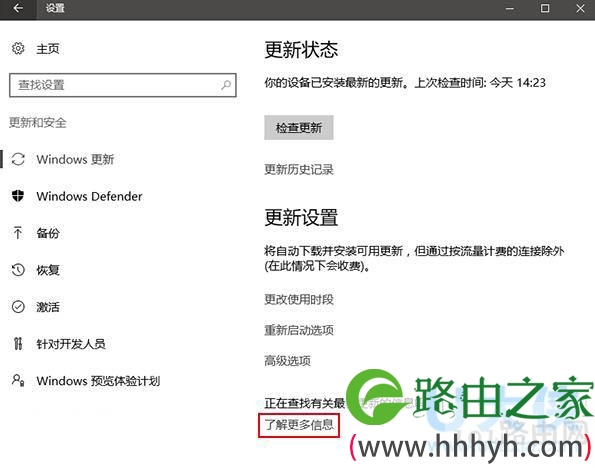The image size is (595, 468).
Task: Click the back arrow in title bar
Action: (18, 8)
